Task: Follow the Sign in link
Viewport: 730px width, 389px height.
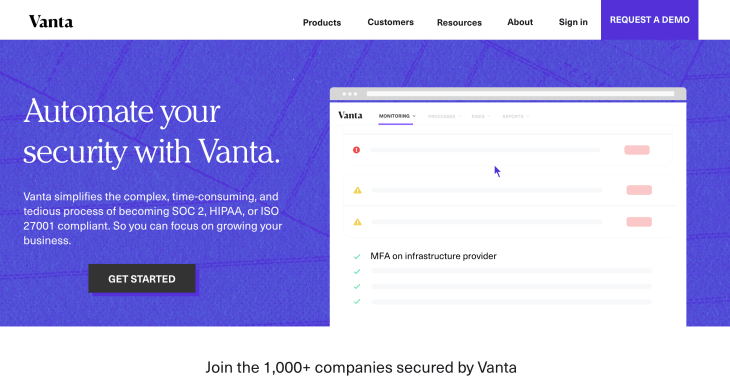Action: coord(573,22)
